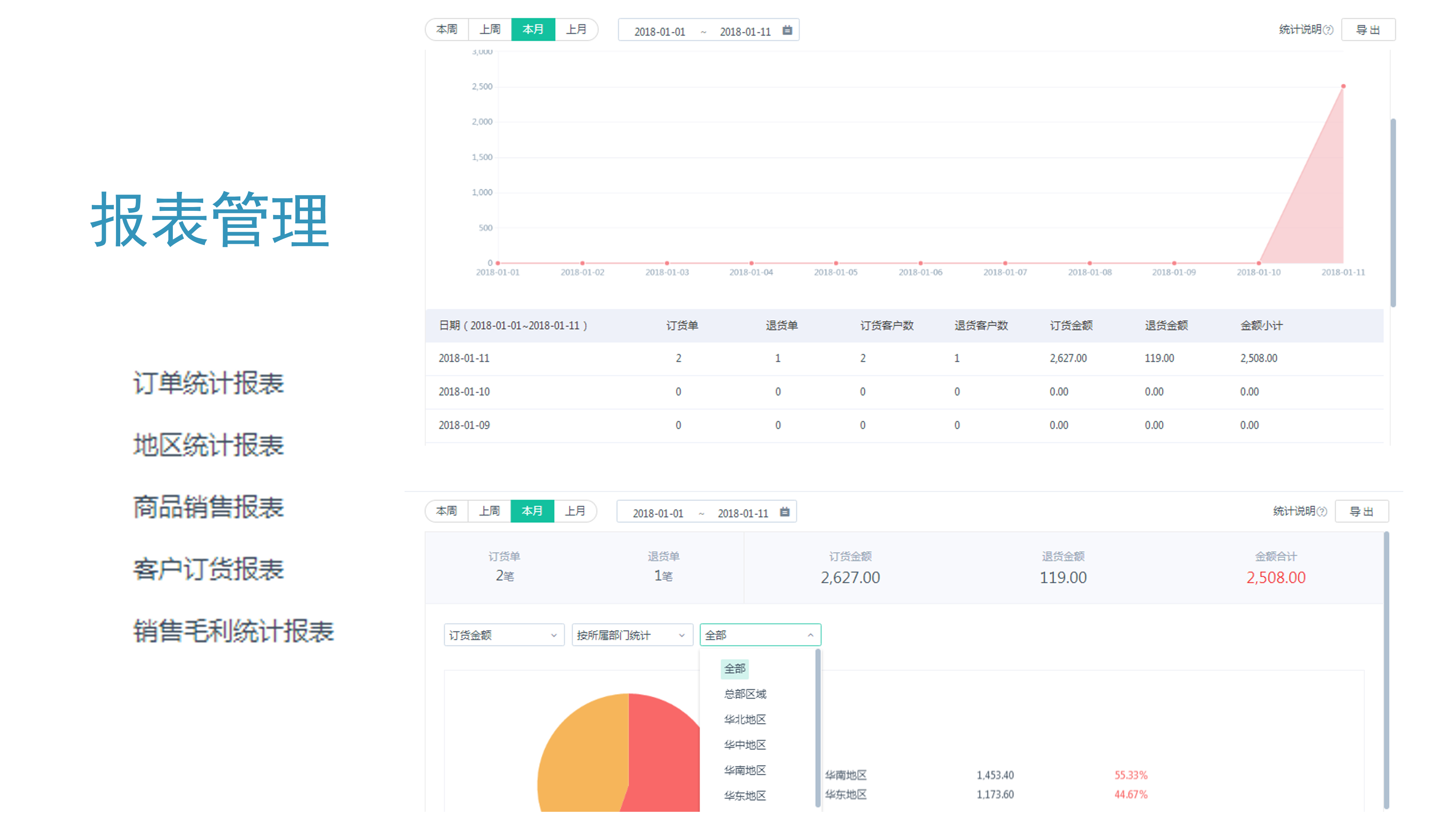Click the top report vertical scrollbar

(x=1393, y=212)
